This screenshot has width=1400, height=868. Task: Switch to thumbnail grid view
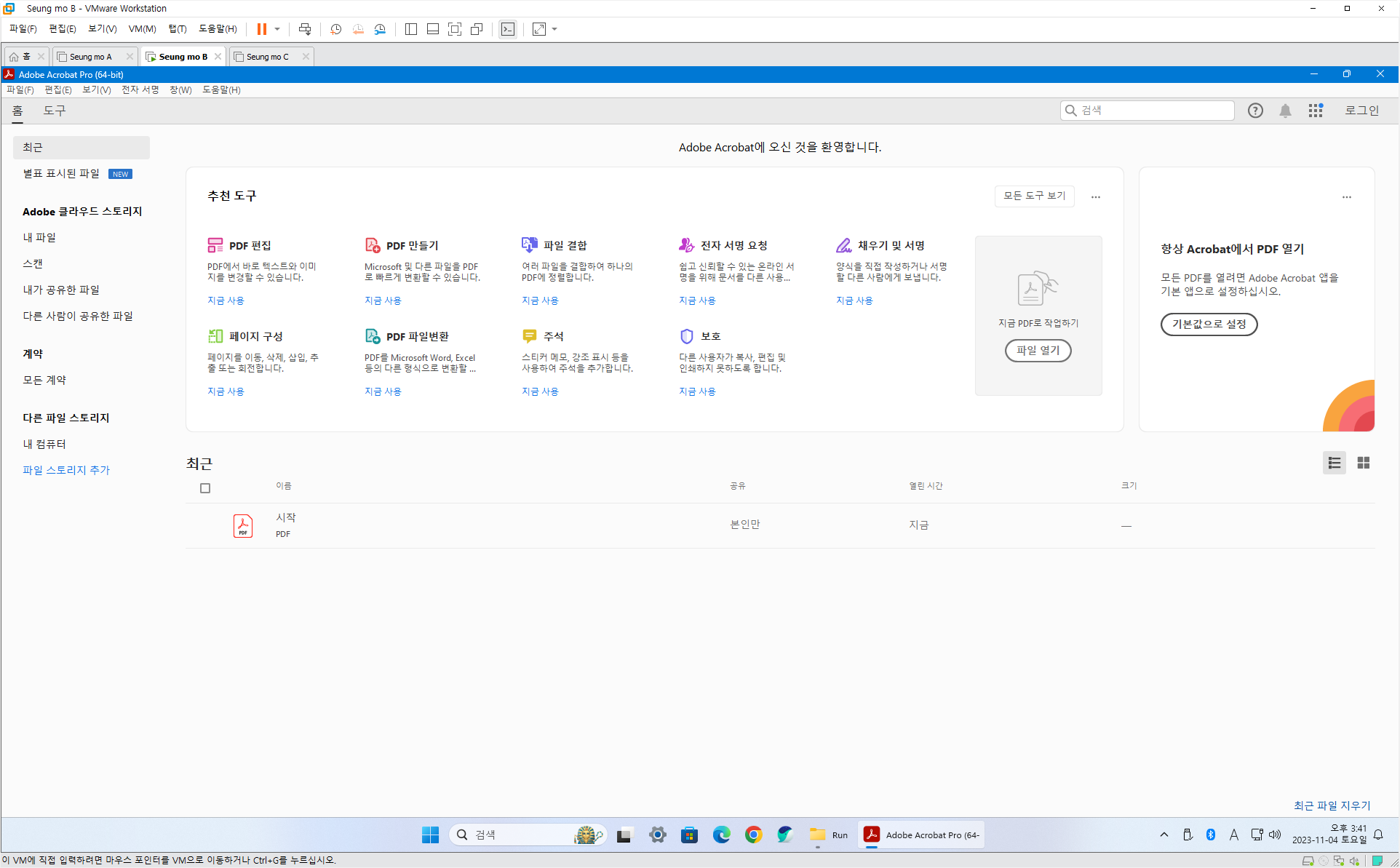(1363, 463)
